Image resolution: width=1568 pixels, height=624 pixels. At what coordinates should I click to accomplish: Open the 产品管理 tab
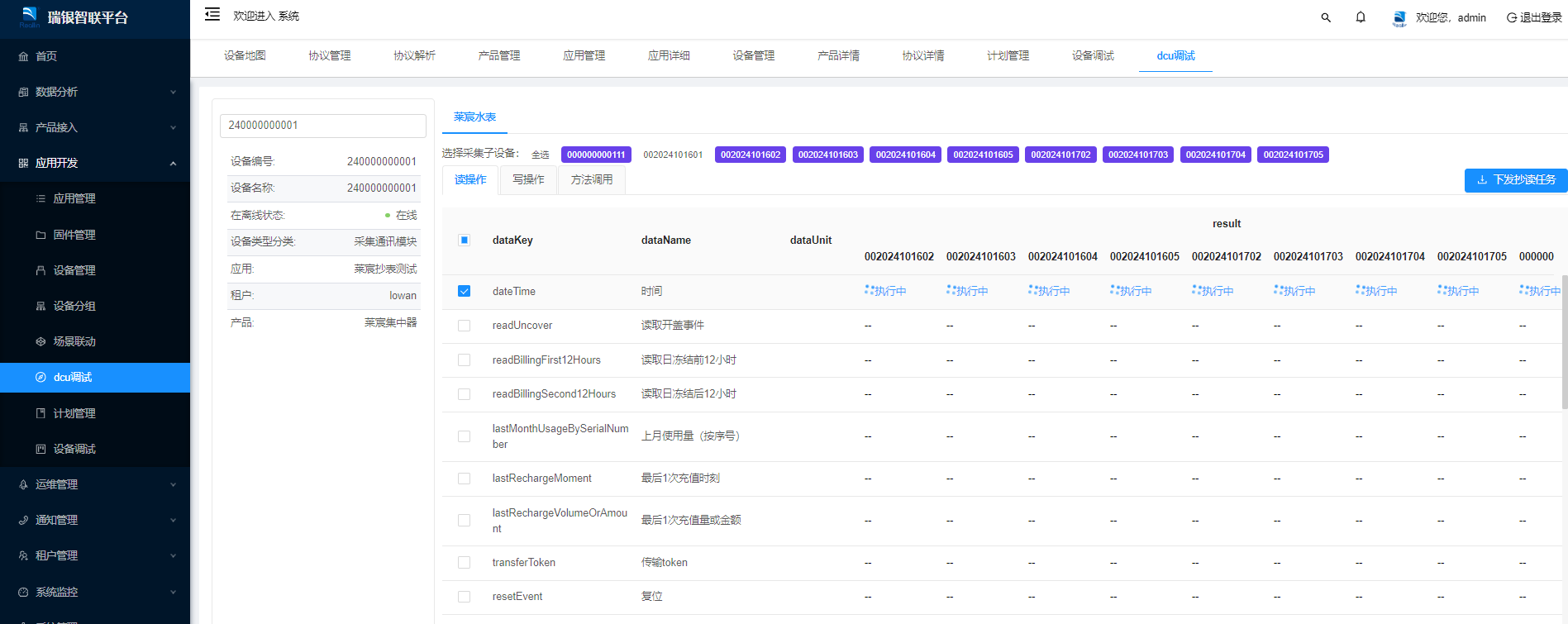pyautogui.click(x=499, y=55)
